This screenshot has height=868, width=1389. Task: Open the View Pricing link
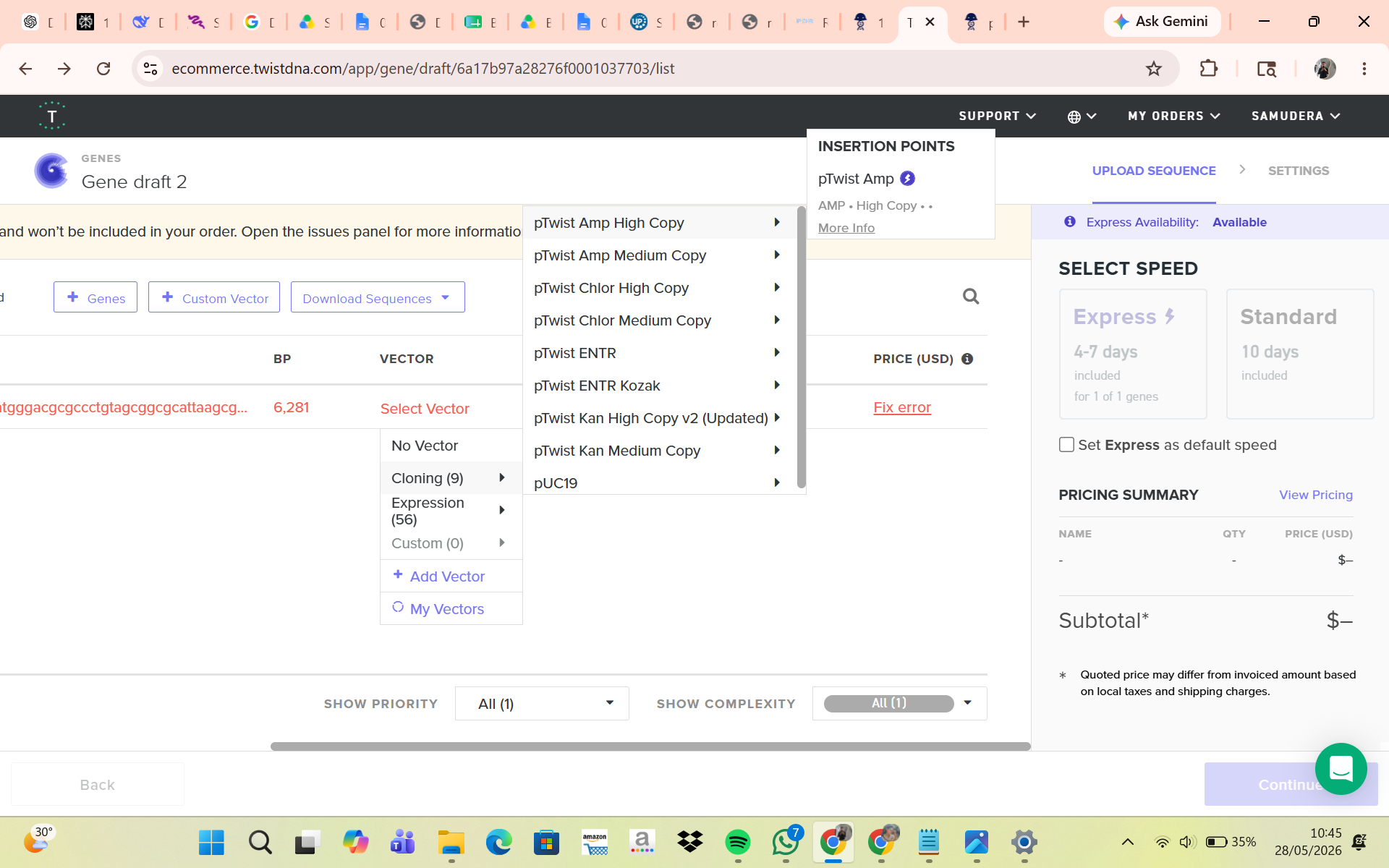pyautogui.click(x=1316, y=495)
